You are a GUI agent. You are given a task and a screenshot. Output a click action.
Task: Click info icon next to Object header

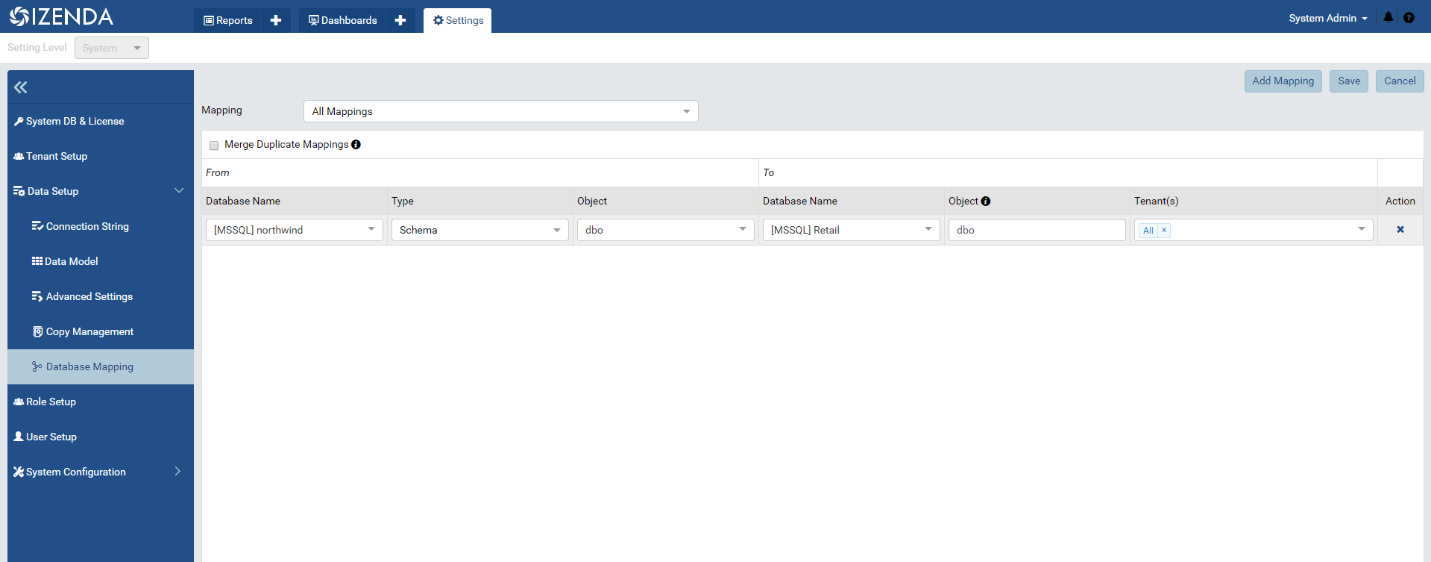[986, 201]
